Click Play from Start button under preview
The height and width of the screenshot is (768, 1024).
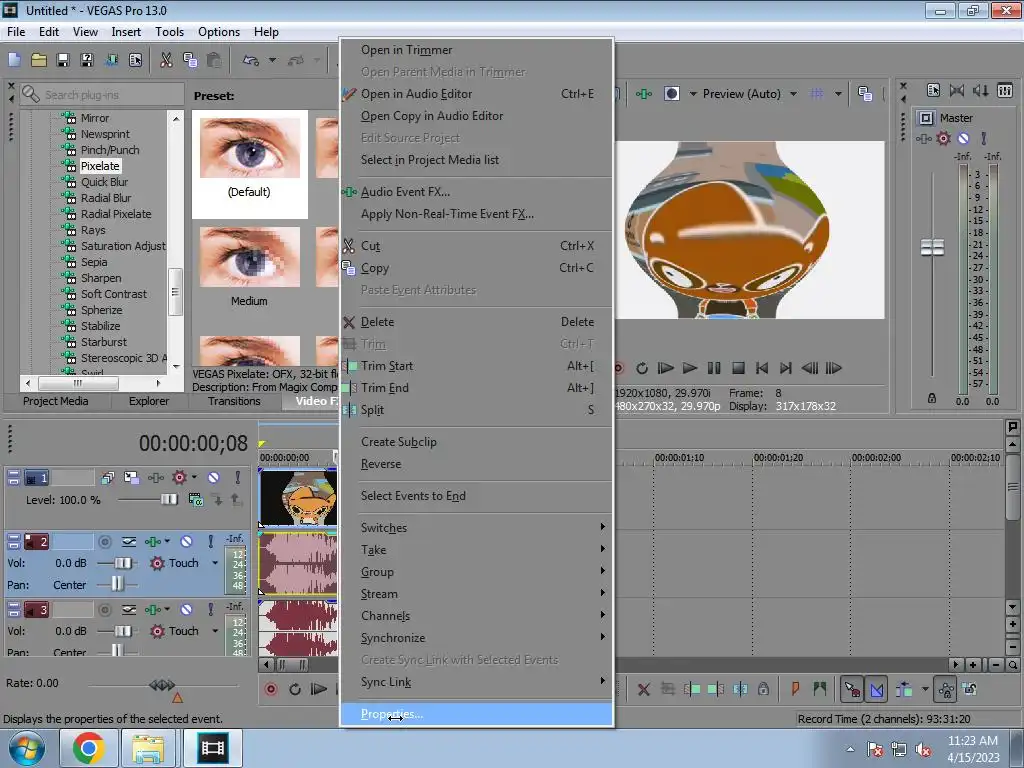click(x=665, y=368)
